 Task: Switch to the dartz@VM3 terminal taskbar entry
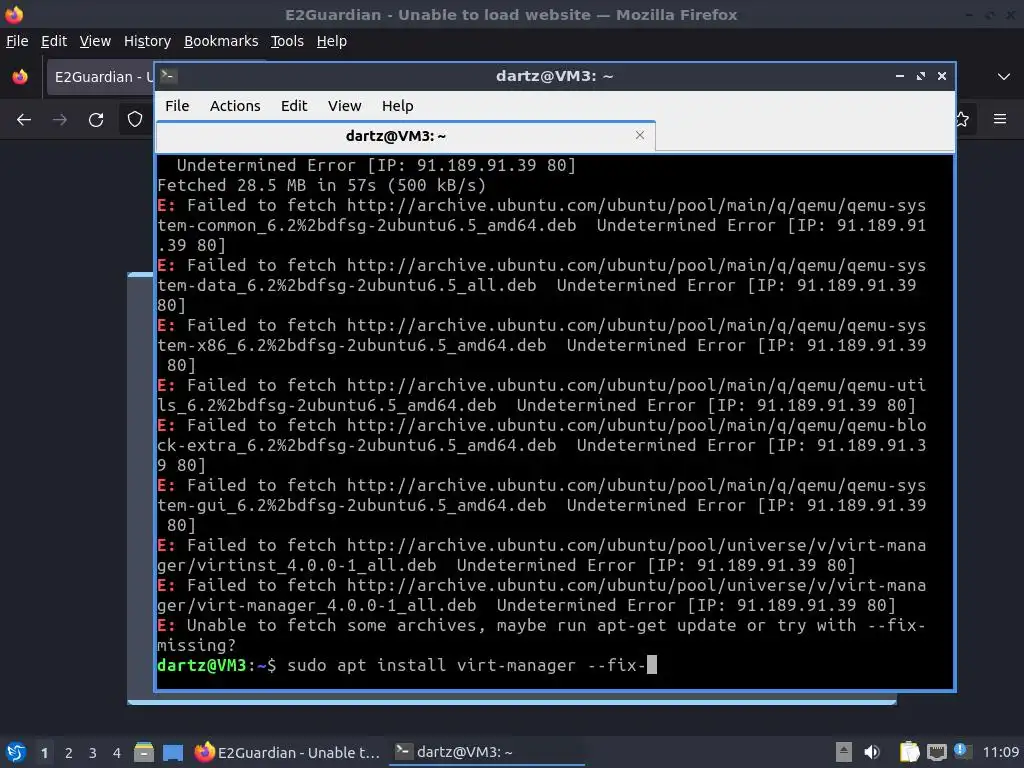487,752
